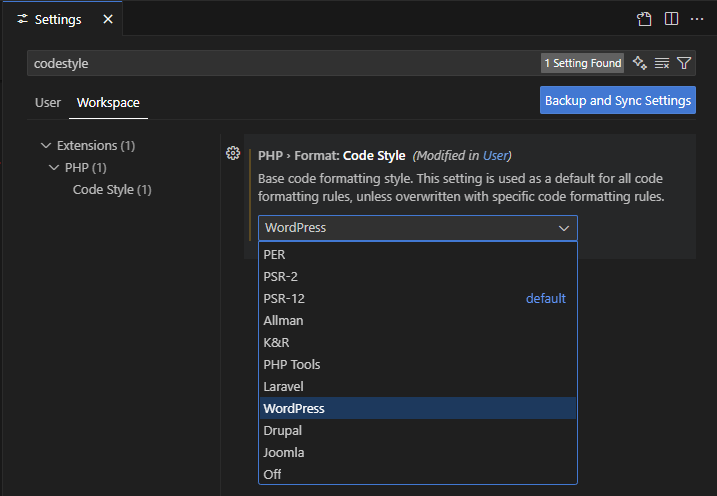The image size is (717, 496).
Task: Open More Actions ellipsis menu
Action: (x=697, y=19)
